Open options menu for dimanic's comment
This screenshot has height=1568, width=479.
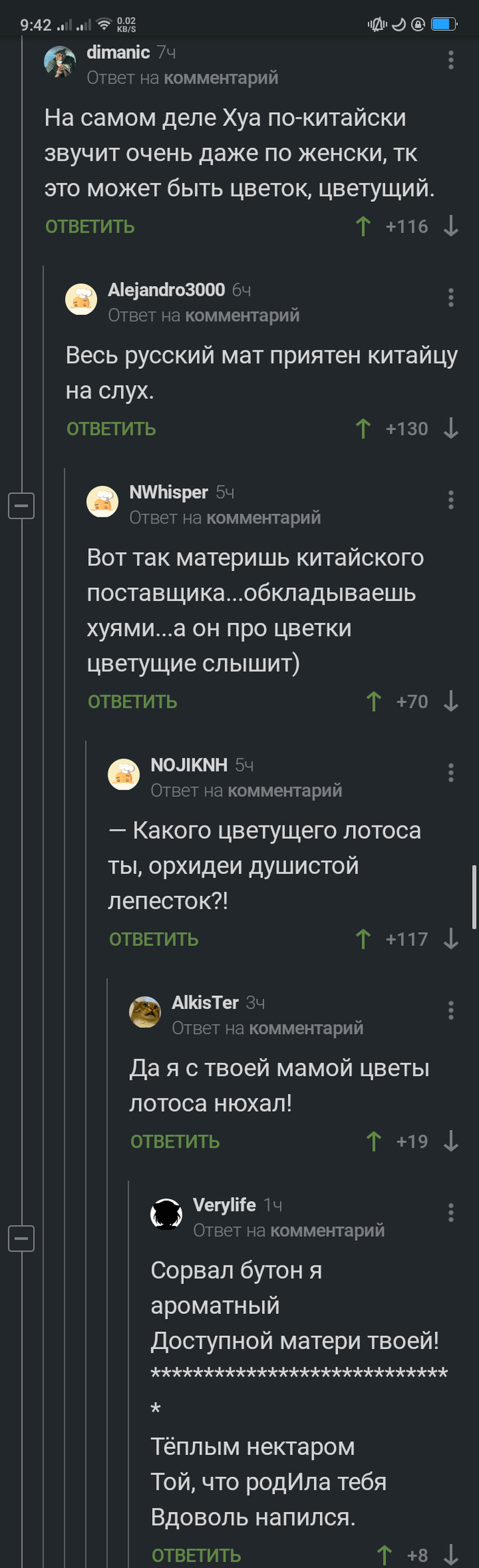click(x=451, y=60)
